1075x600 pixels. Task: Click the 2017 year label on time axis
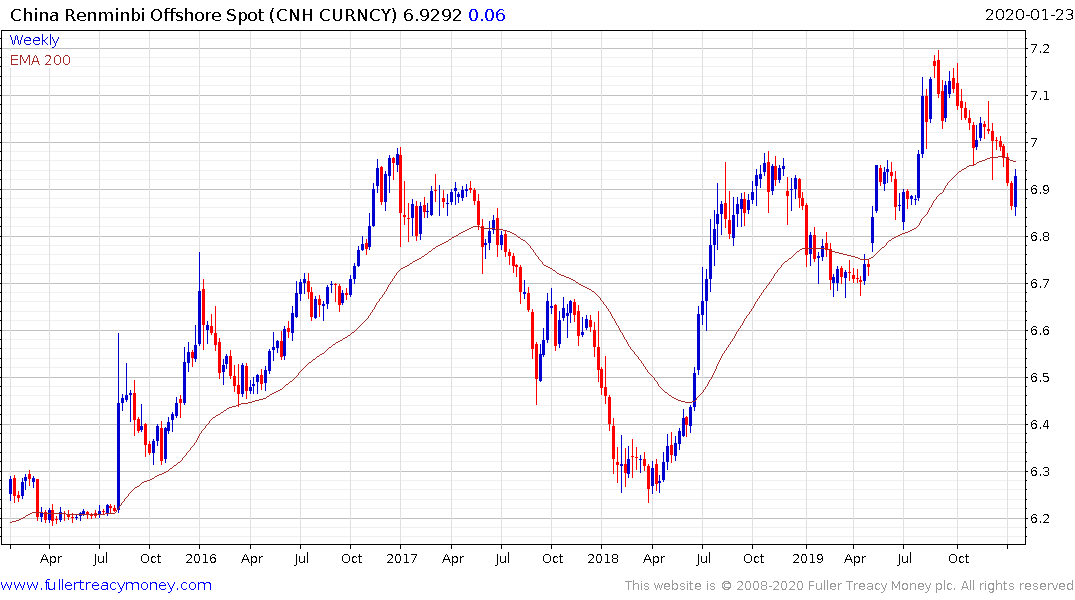coord(402,558)
